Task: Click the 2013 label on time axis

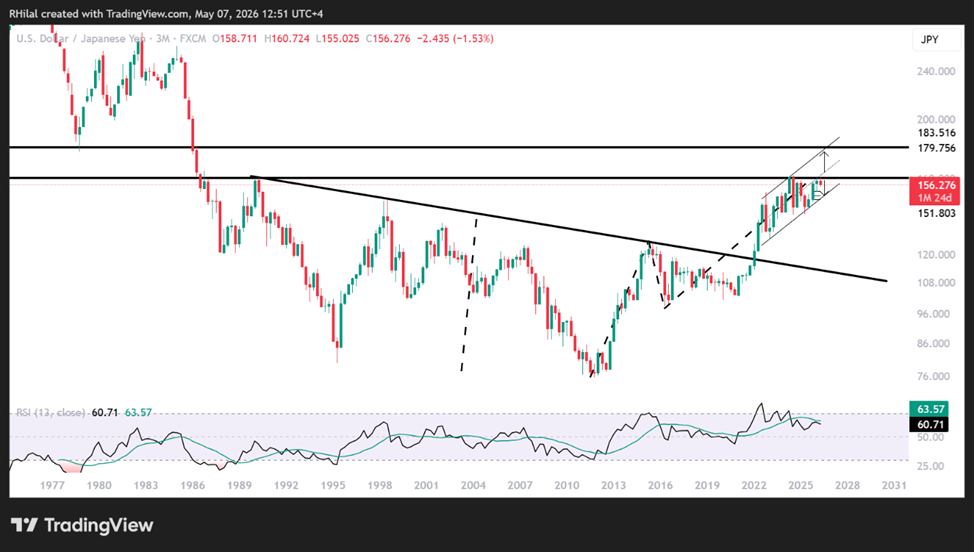Action: coord(613,485)
